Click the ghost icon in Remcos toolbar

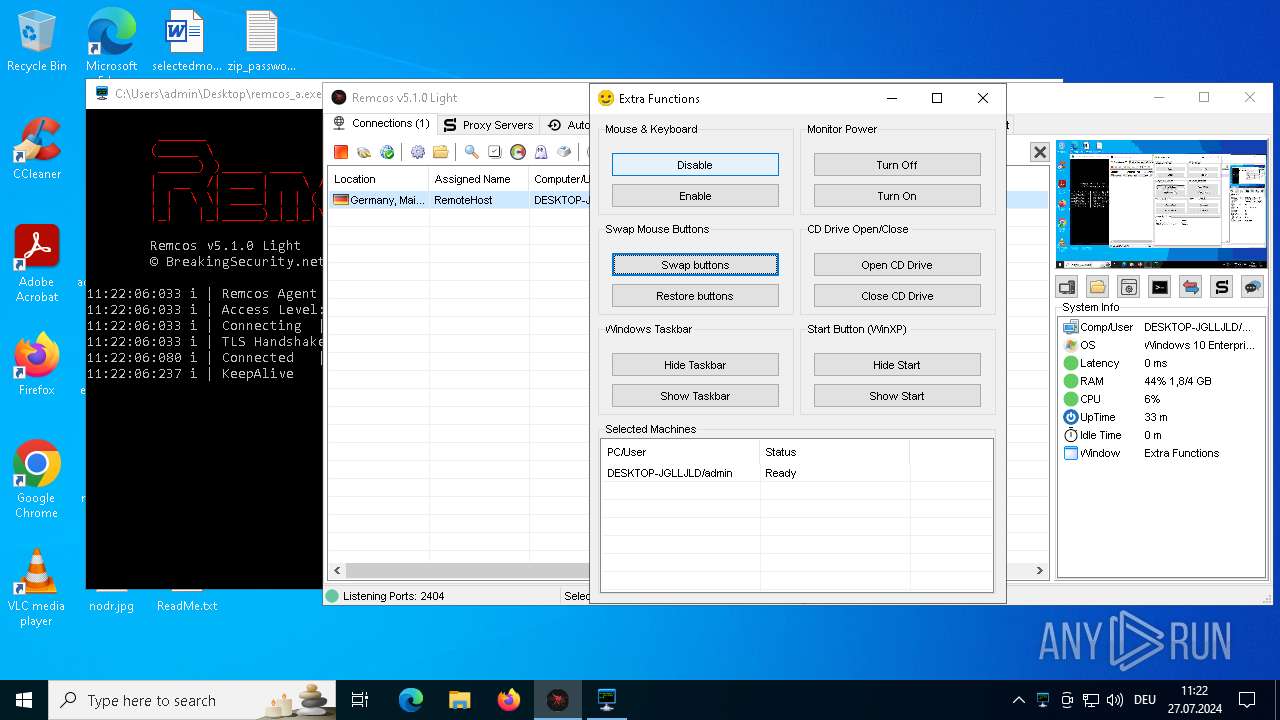click(x=541, y=152)
